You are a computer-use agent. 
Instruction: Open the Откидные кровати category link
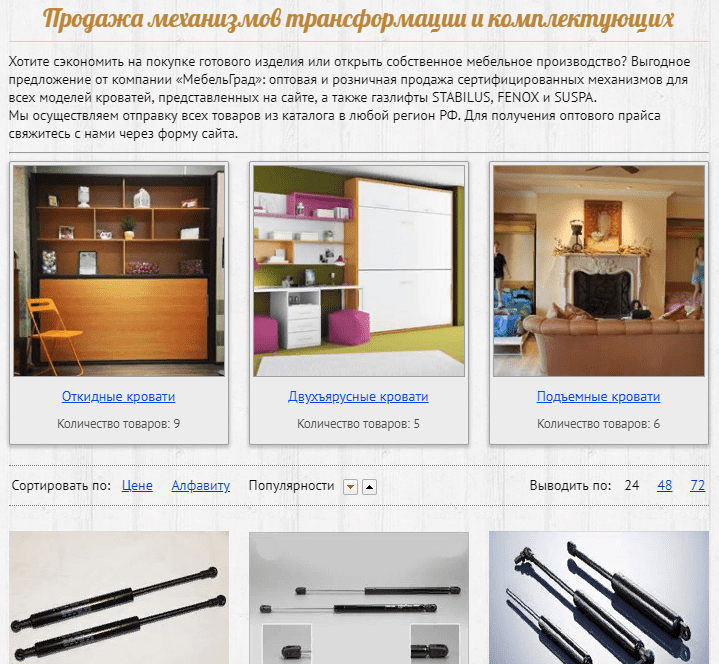click(x=118, y=396)
